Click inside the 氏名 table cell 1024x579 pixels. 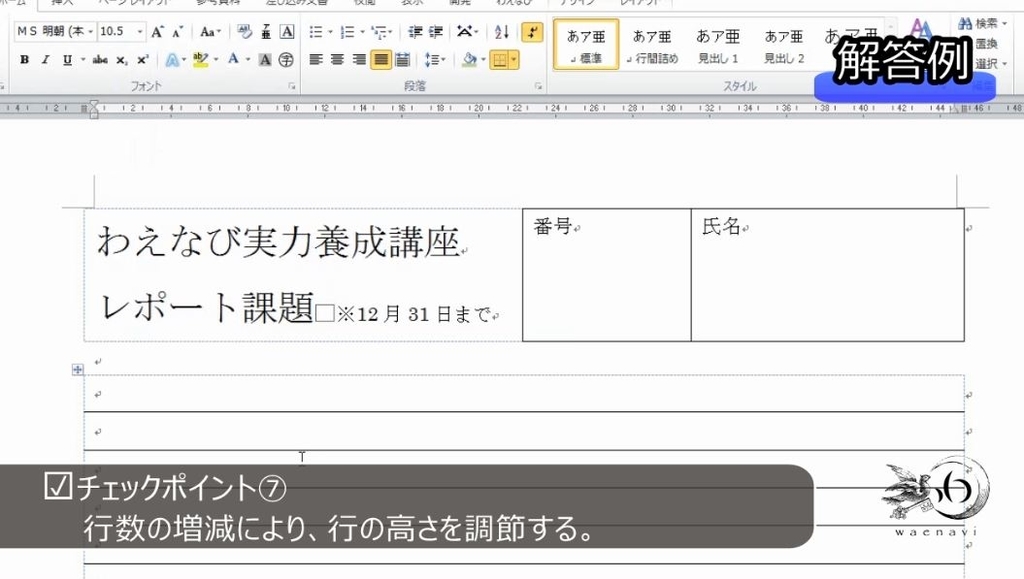830,270
